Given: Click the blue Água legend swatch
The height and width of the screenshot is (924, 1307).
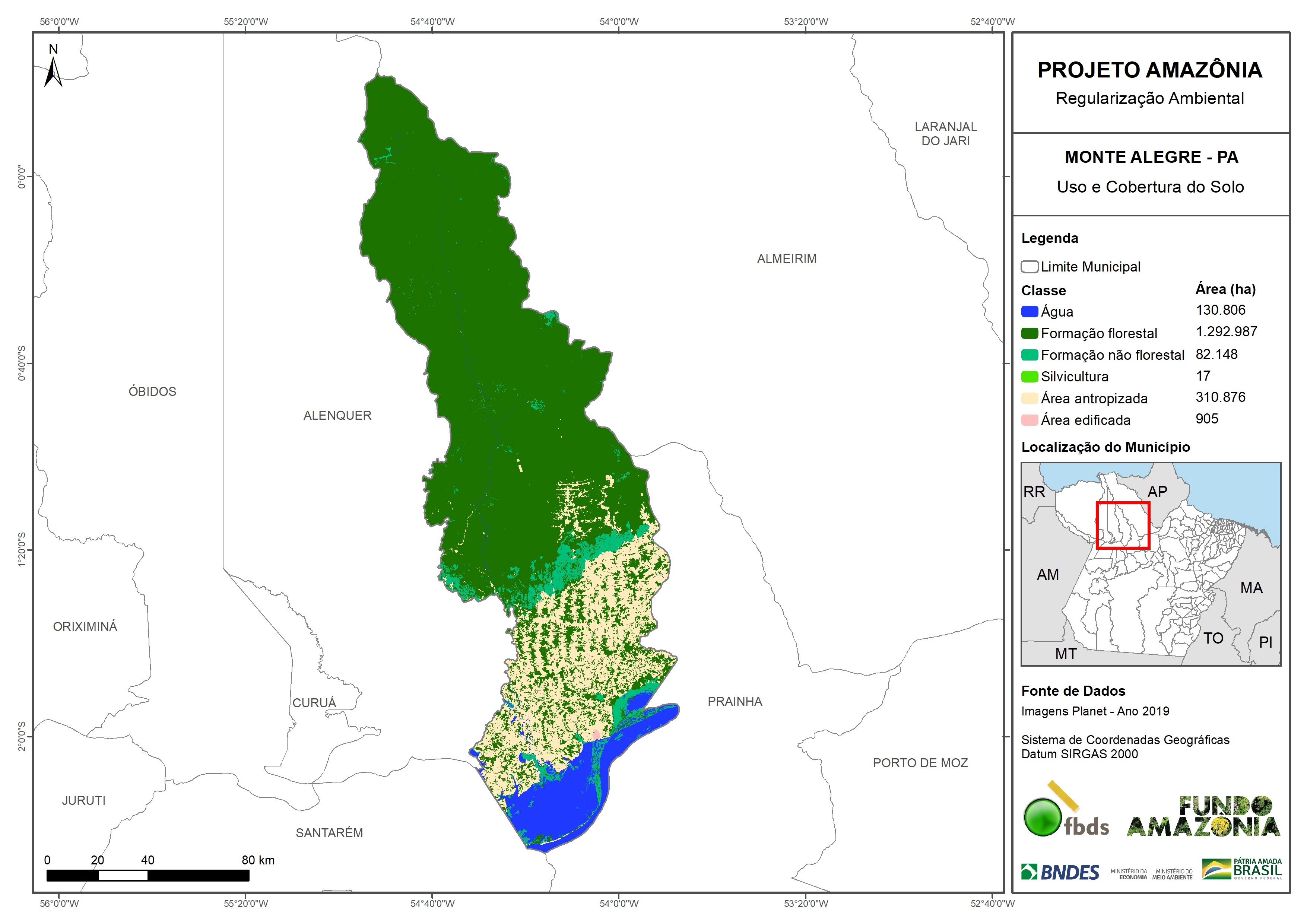Looking at the screenshot, I should pos(1029,311).
